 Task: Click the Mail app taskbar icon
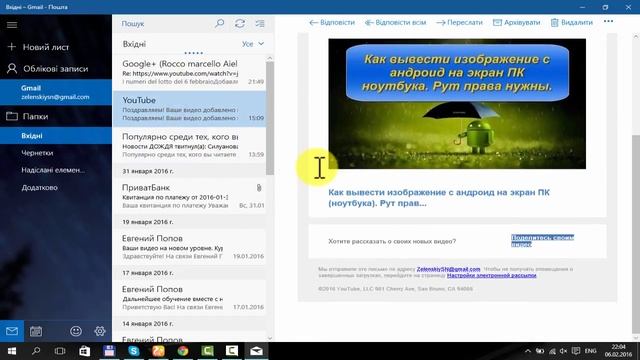pos(256,351)
